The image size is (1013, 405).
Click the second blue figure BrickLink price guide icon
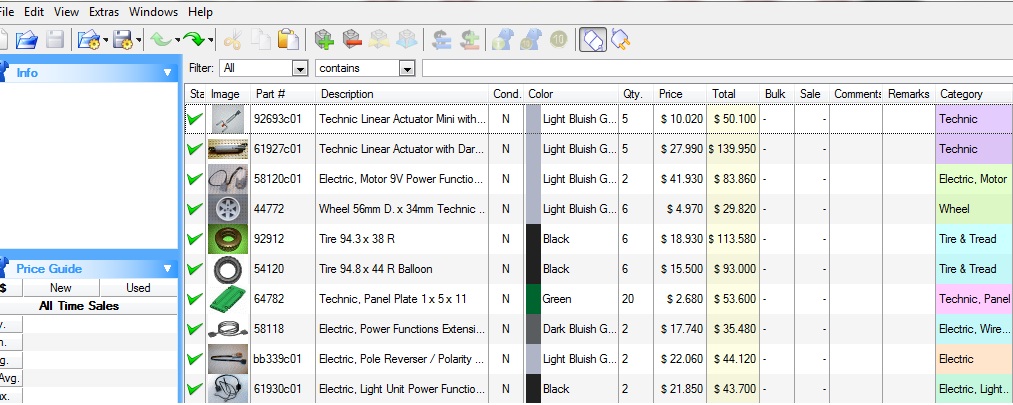tap(530, 40)
